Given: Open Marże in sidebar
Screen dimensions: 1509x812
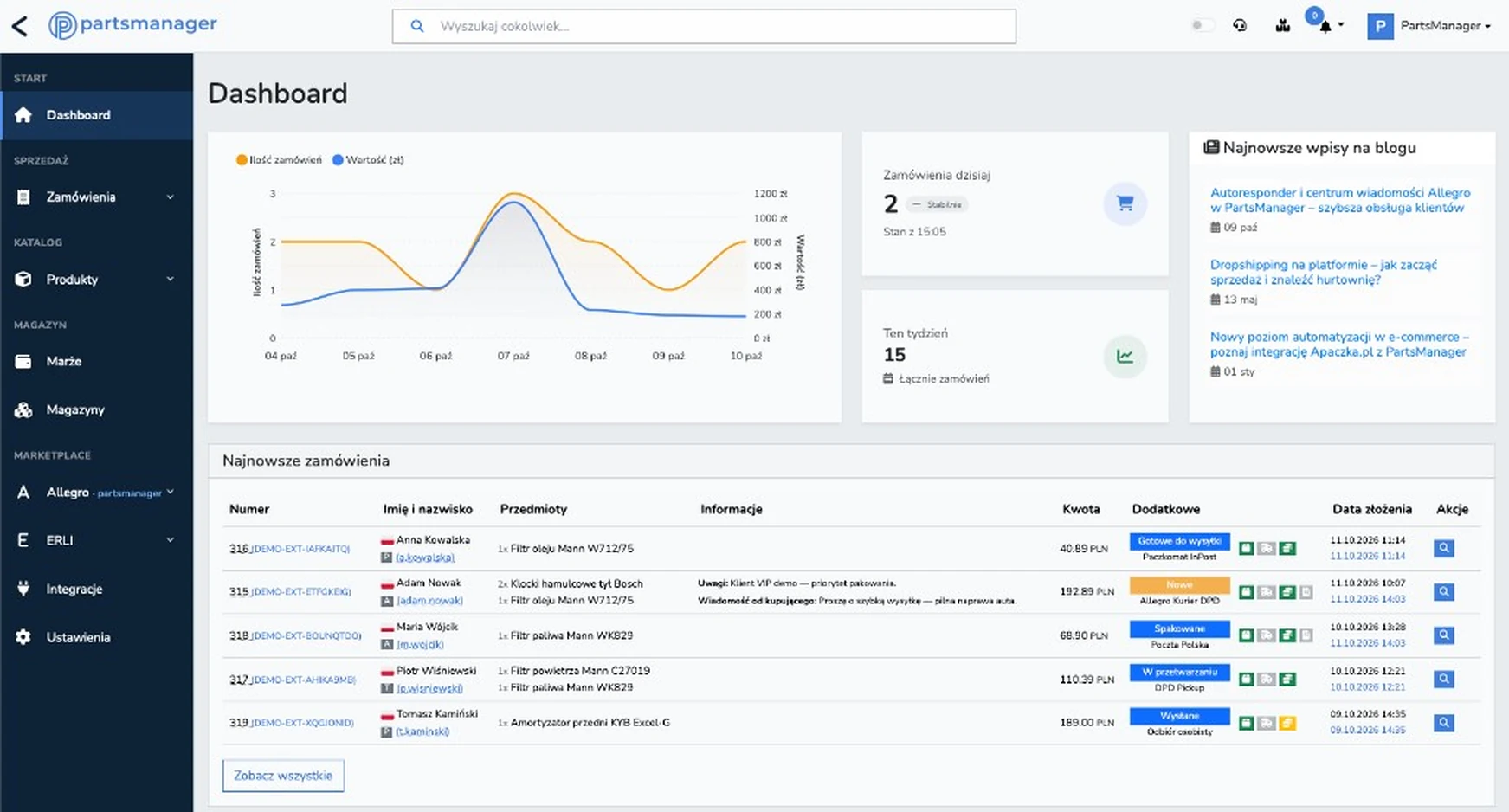Looking at the screenshot, I should point(96,362).
